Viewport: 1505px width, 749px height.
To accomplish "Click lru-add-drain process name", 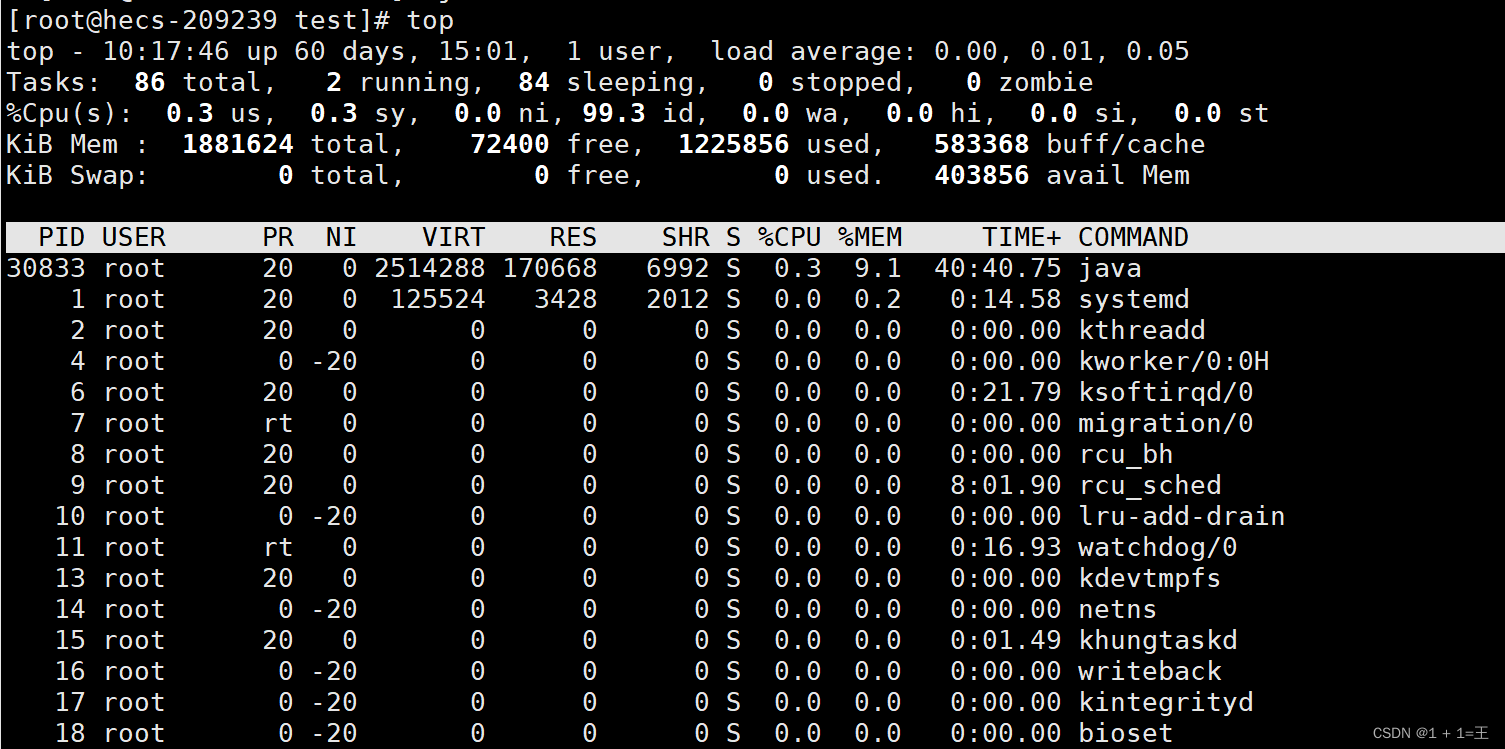I will coord(1181,517).
